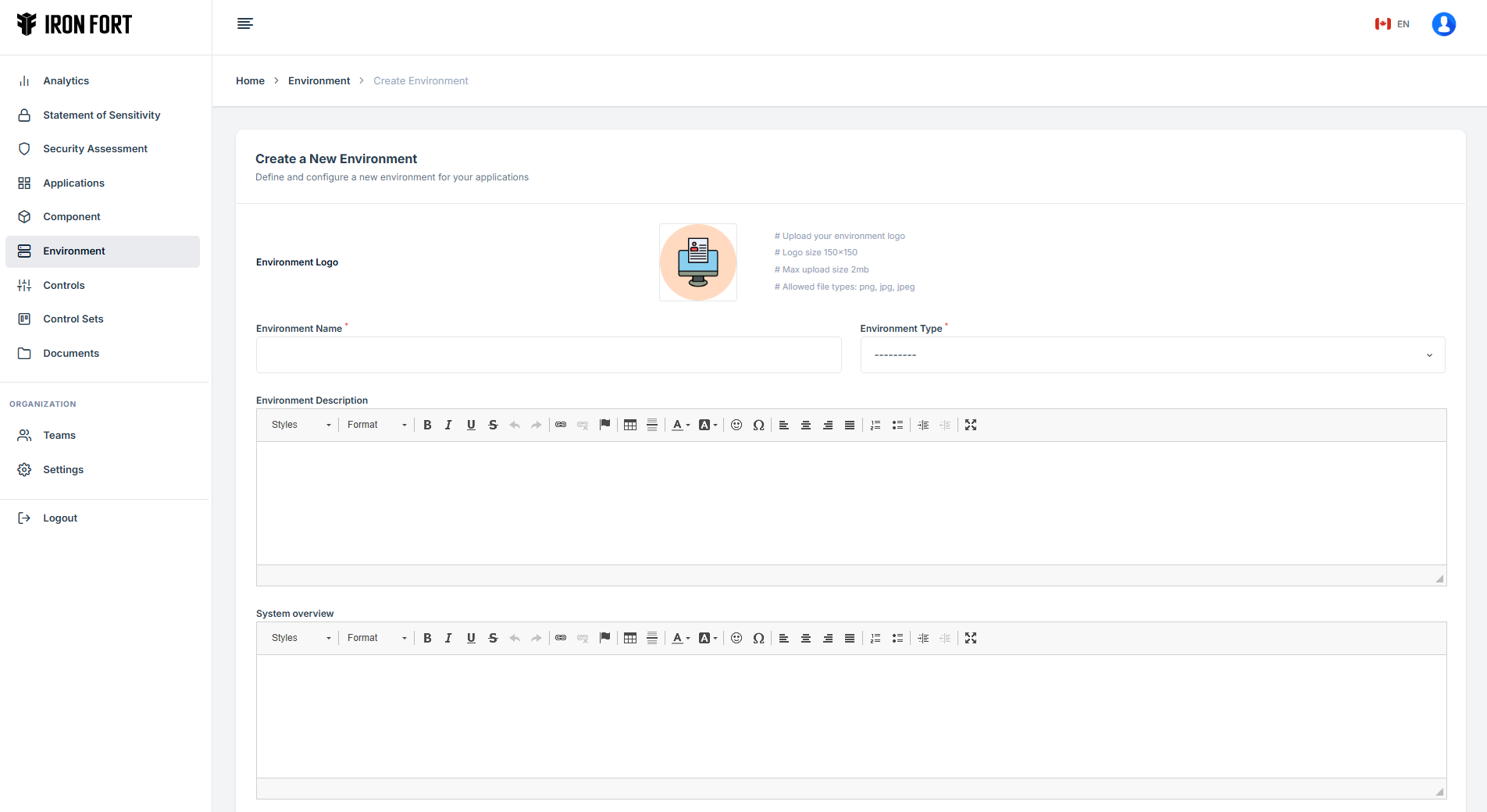Toggle strikethrough in System overview editor
Screen dimensions: 1487x812
click(x=493, y=638)
